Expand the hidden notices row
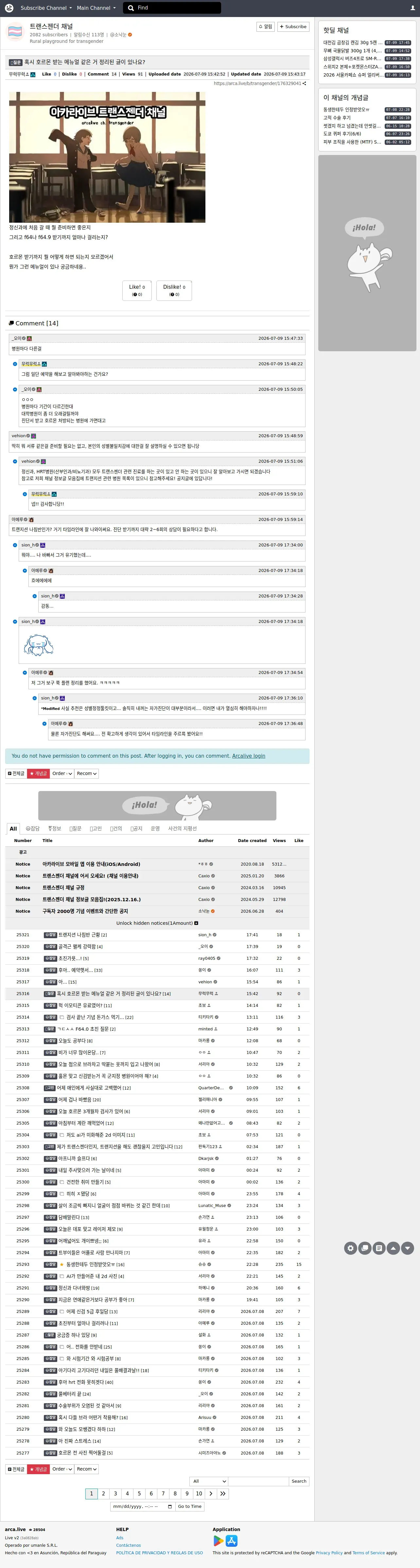Viewport: 420px width, 1568px height. click(157, 923)
